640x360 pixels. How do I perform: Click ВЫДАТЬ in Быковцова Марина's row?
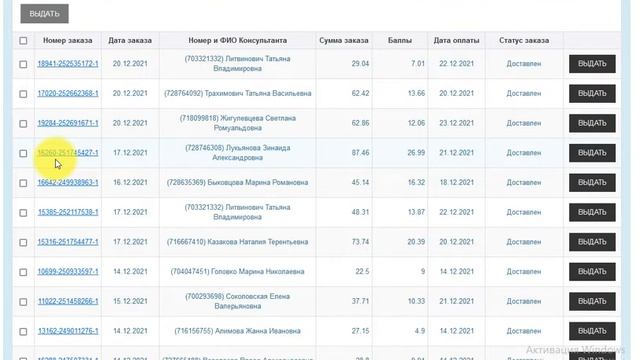click(x=592, y=182)
